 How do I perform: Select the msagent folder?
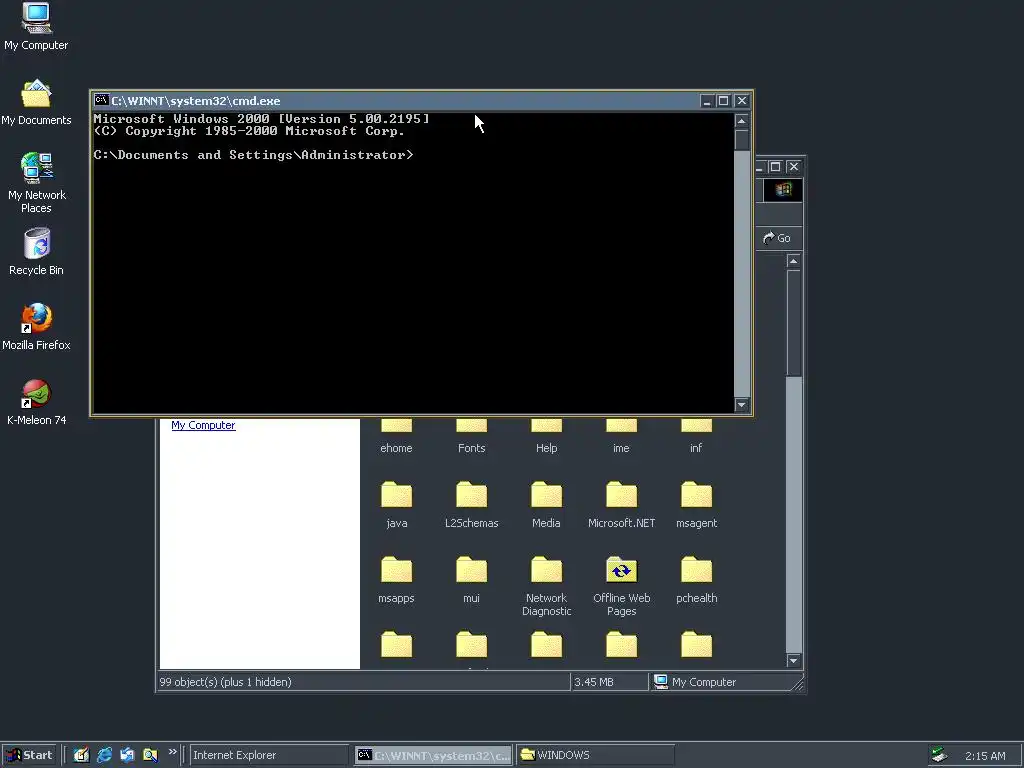pyautogui.click(x=696, y=505)
